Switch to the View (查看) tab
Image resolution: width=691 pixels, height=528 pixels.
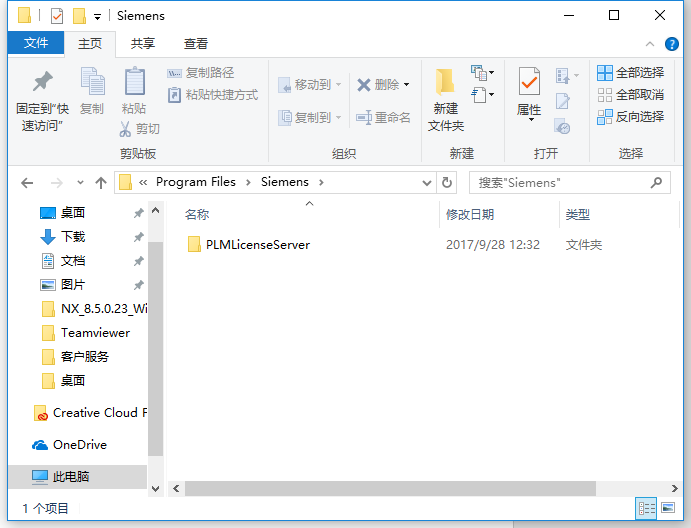pos(196,44)
